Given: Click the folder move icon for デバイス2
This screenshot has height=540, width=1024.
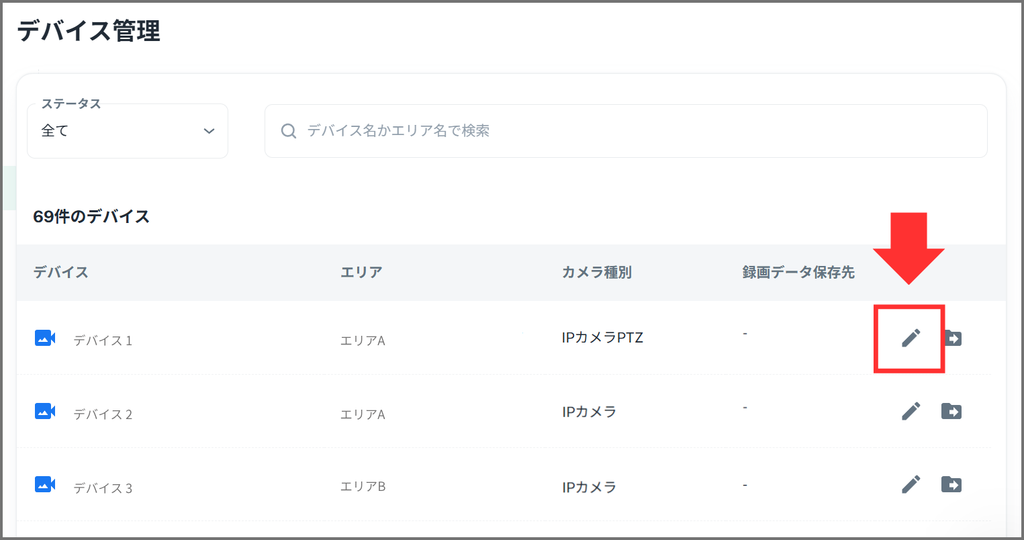Looking at the screenshot, I should coord(951,410).
